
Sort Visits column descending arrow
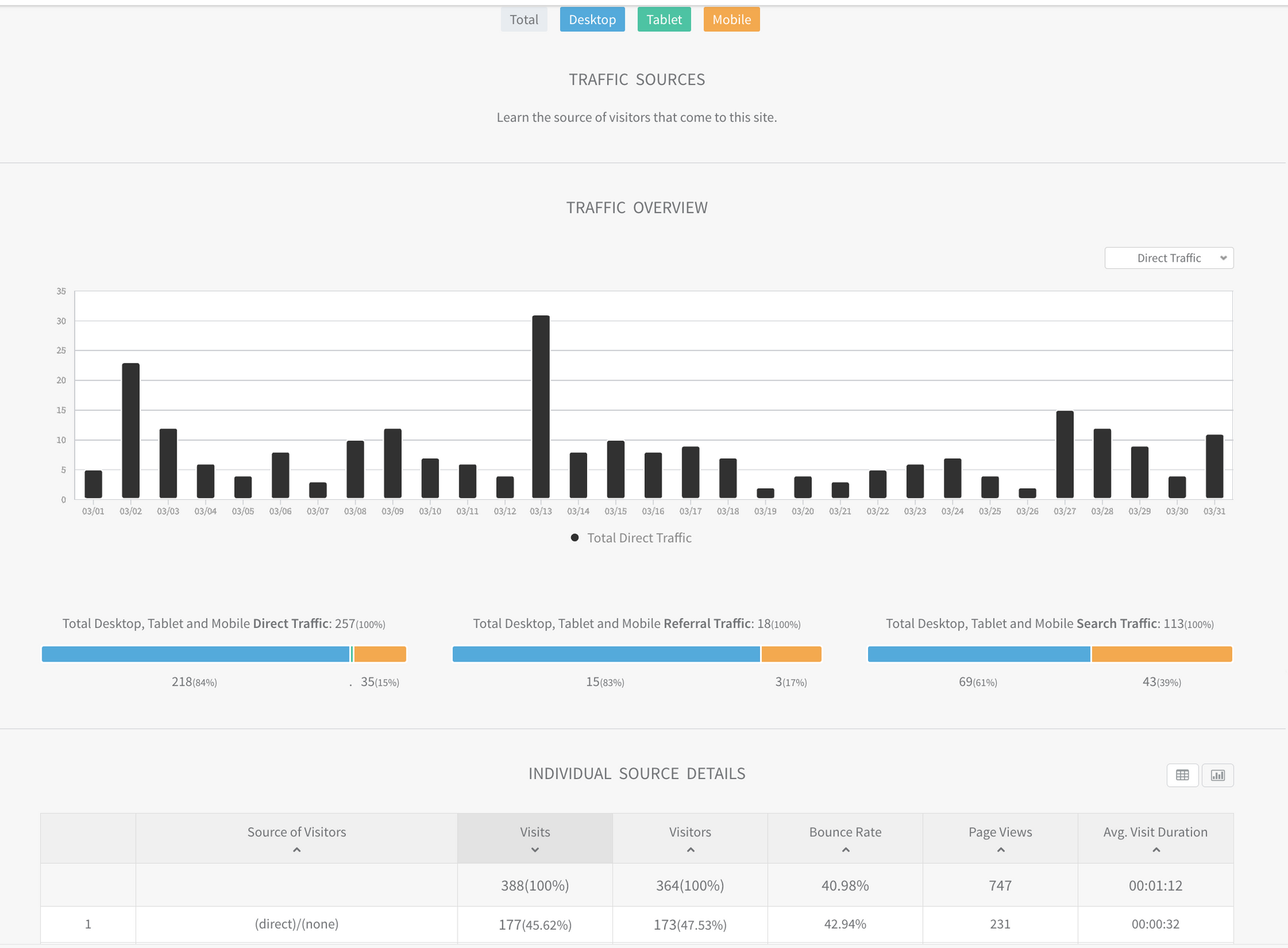tap(535, 850)
